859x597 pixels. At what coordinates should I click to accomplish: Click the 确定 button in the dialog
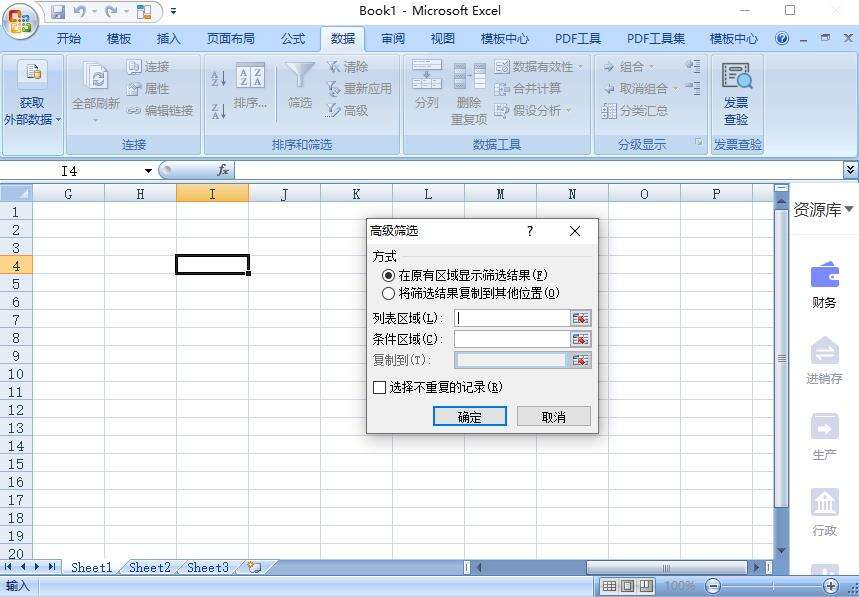pyautogui.click(x=469, y=417)
